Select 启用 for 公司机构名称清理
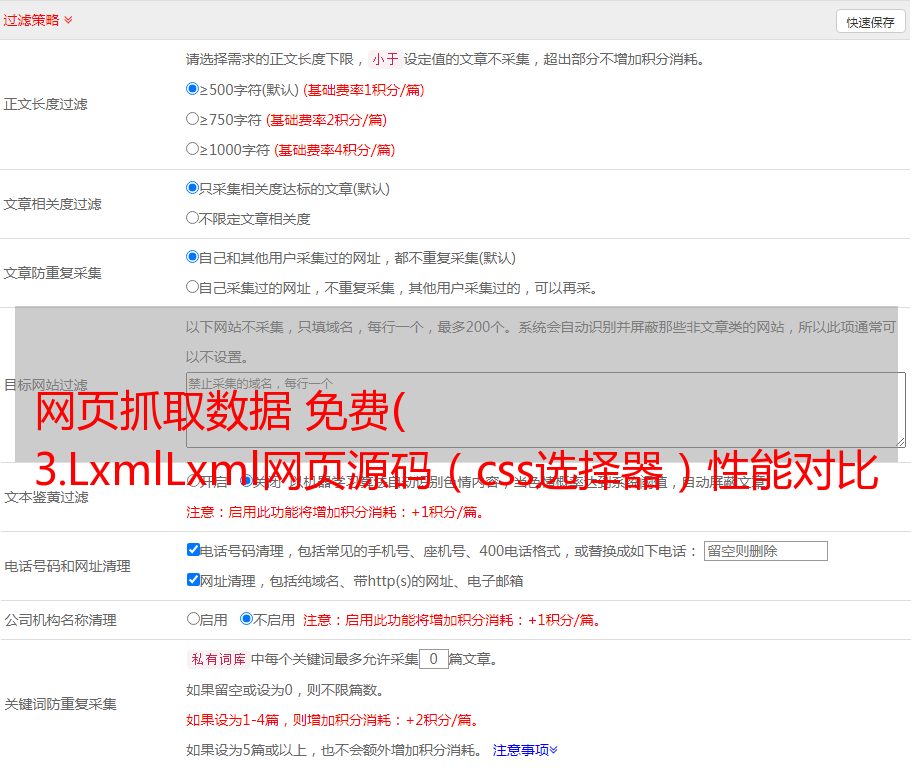Screen dimensions: 912x768 193,618
